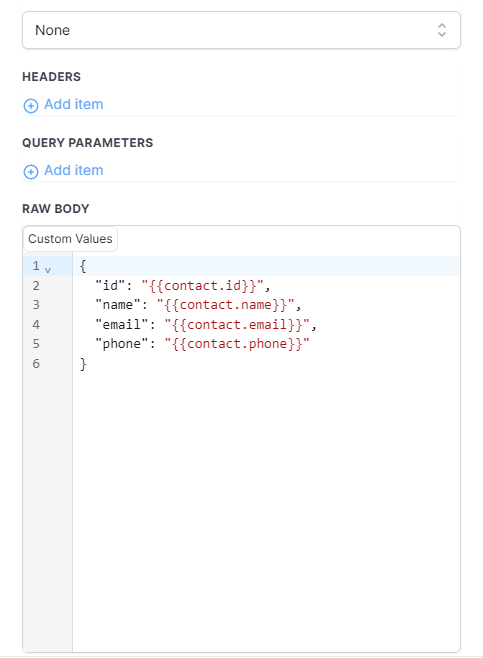
Task: Collapse the JSON block fold arrow on line 1
Action: (x=48, y=270)
